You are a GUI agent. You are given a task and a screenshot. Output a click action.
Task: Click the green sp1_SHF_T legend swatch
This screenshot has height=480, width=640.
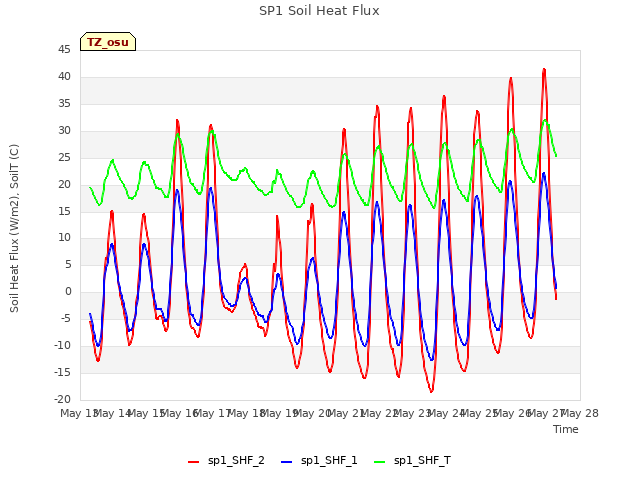pyautogui.click(x=380, y=462)
